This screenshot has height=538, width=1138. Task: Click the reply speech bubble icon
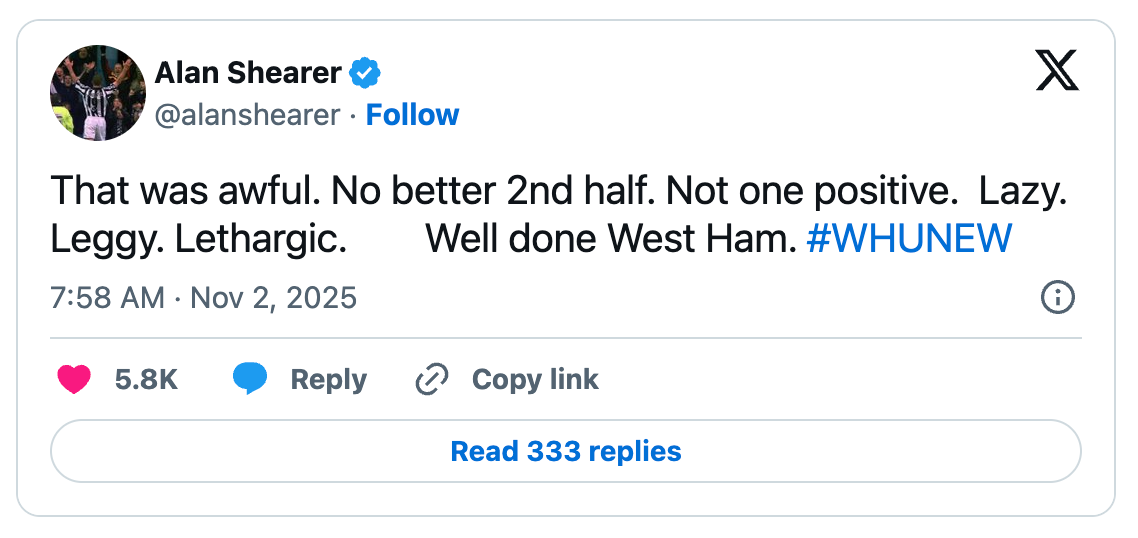pyautogui.click(x=250, y=379)
